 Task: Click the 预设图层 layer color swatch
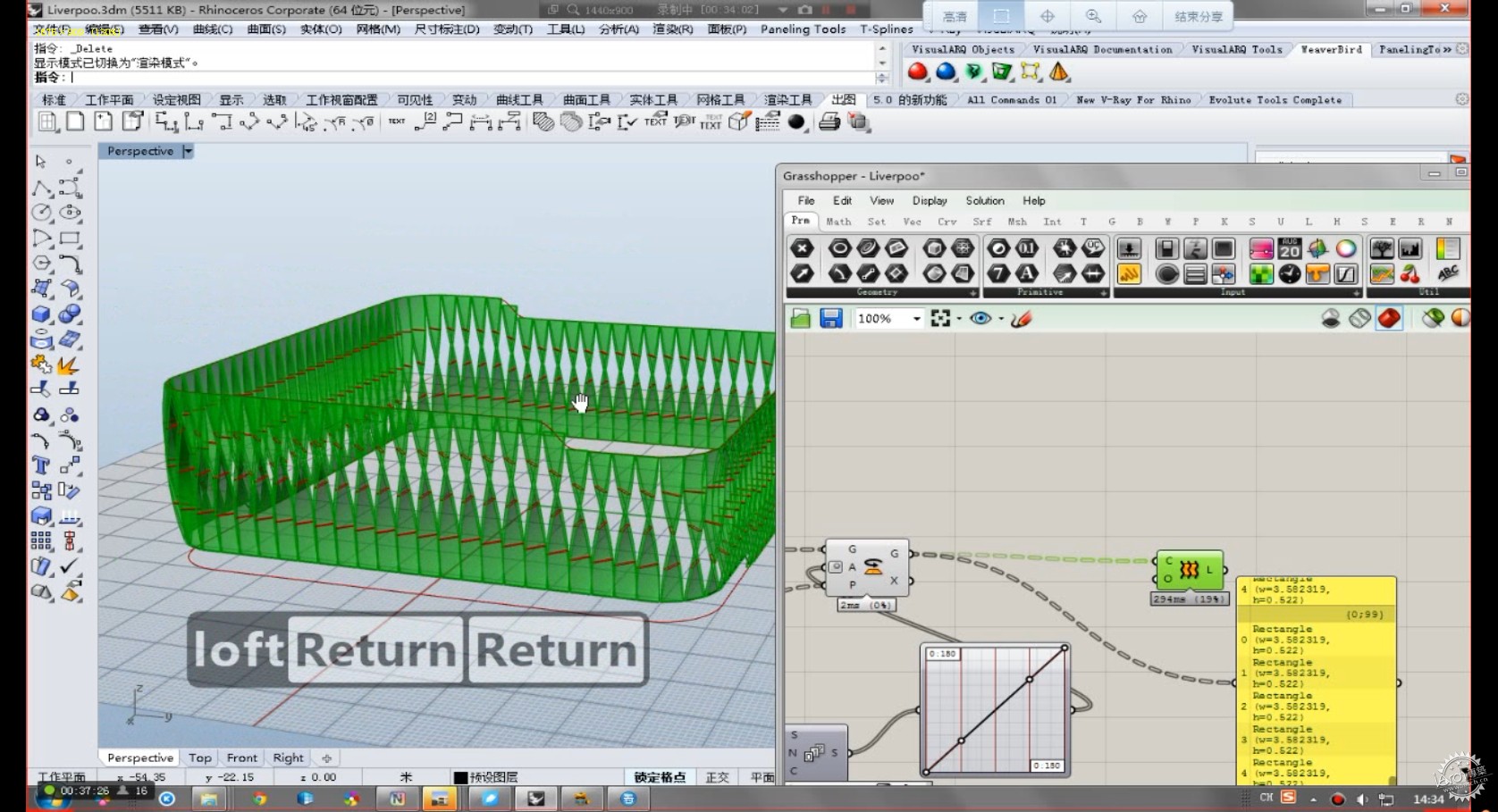point(460,777)
